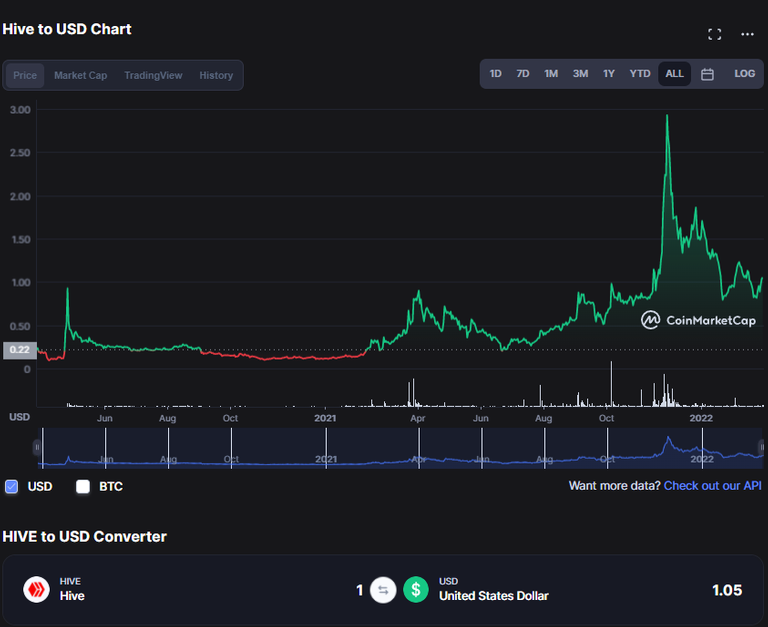Set chart range to YTD
The height and width of the screenshot is (627, 768).
(640, 73)
